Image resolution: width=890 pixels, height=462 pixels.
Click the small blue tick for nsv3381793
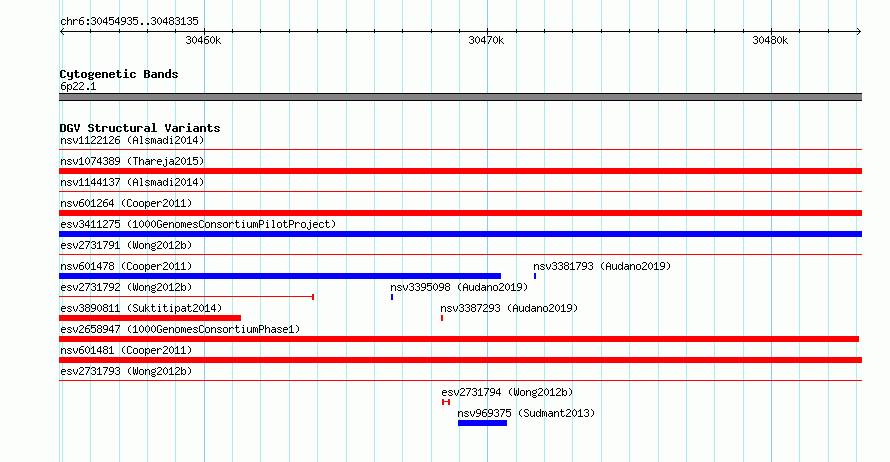[x=535, y=276]
